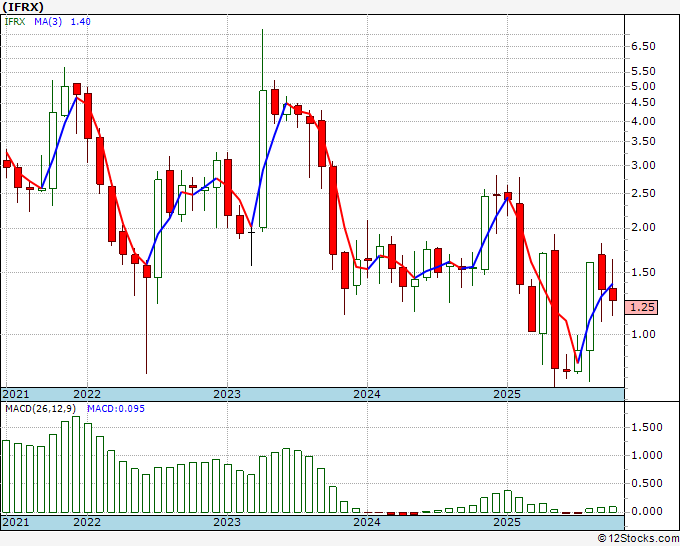Click the MACD:0.095 value label
The width and height of the screenshot is (680, 546).
click(116, 409)
